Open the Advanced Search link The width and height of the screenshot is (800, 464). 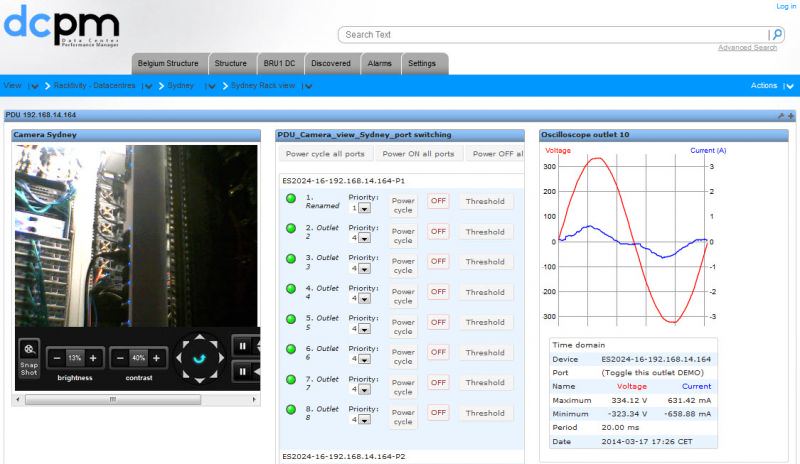tap(746, 48)
